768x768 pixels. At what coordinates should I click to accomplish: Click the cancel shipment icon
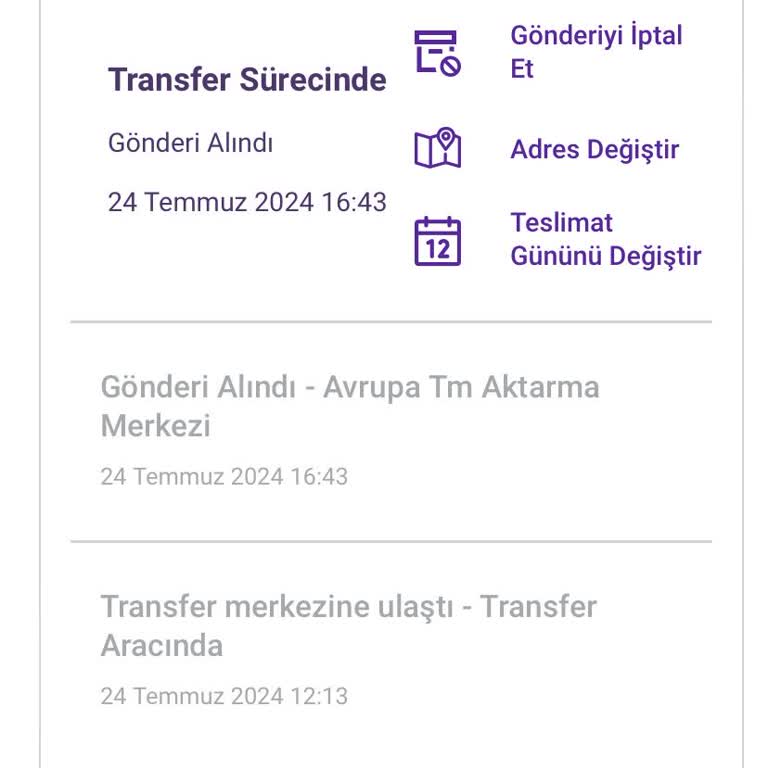pyautogui.click(x=437, y=52)
